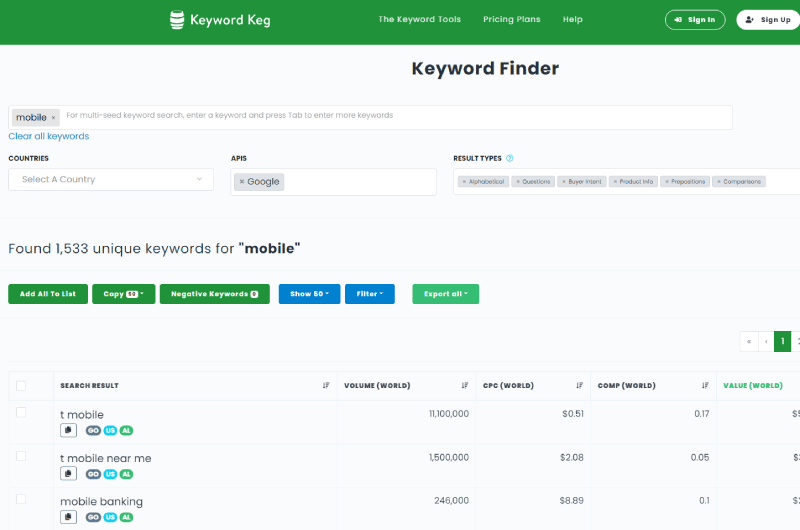Click the Value (World) column header
This screenshot has width=800, height=530.
coord(753,386)
